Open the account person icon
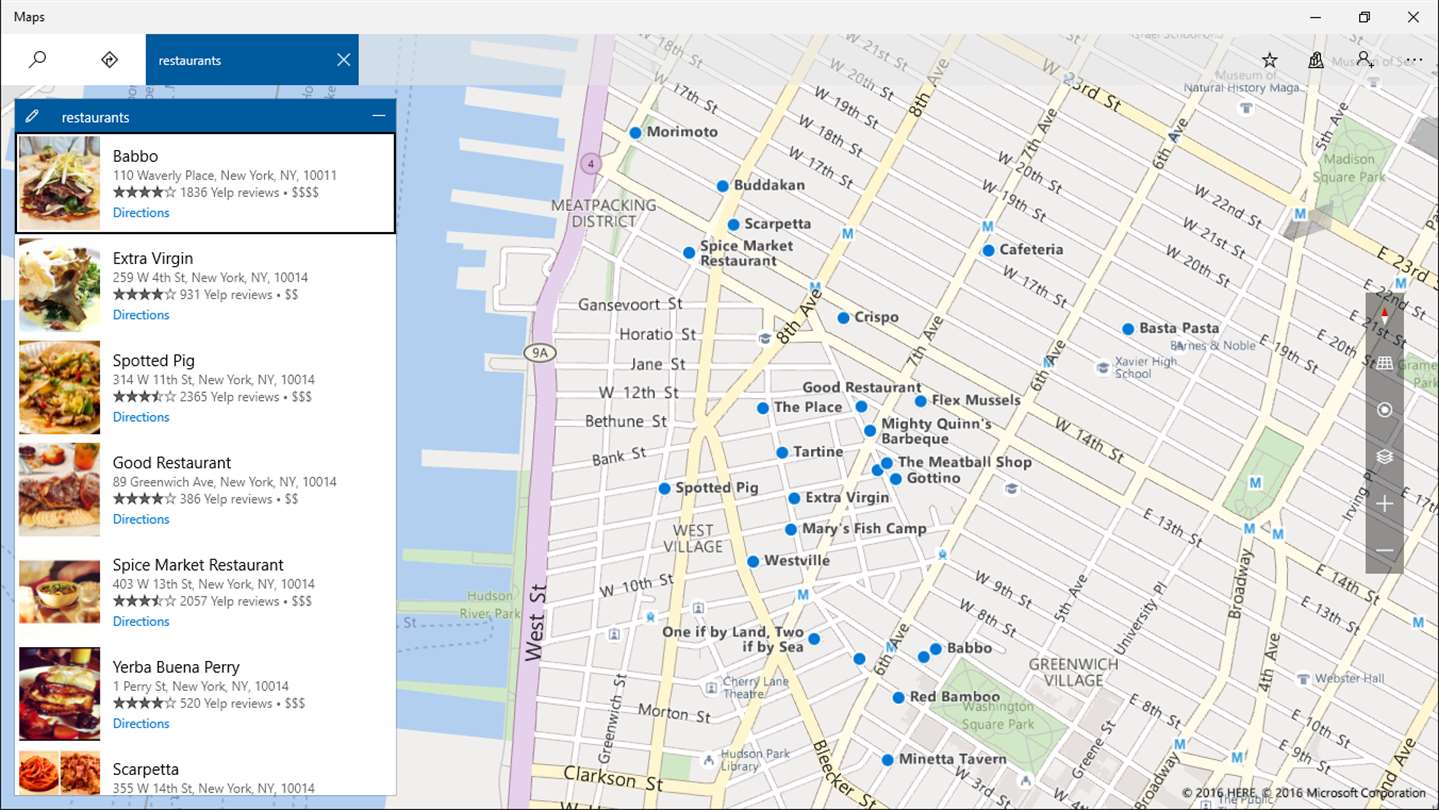This screenshot has height=810, width=1439. coord(1364,60)
